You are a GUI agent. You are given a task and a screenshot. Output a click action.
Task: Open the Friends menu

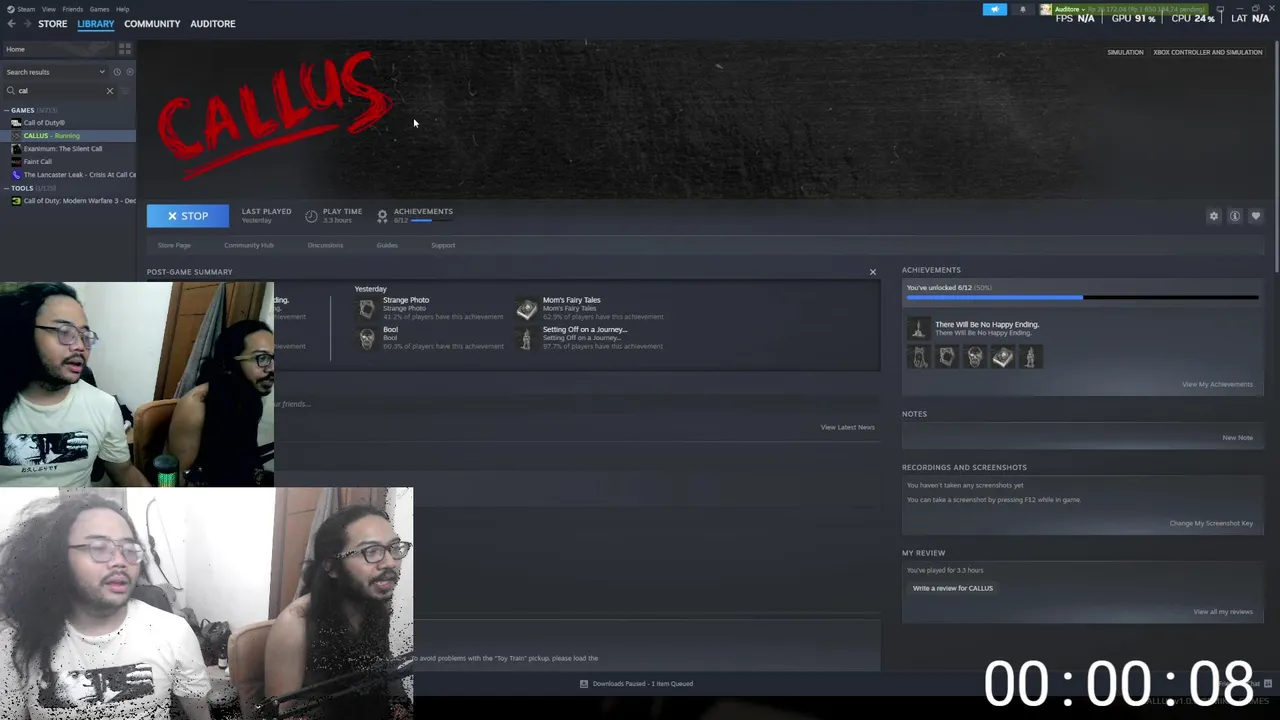(72, 9)
